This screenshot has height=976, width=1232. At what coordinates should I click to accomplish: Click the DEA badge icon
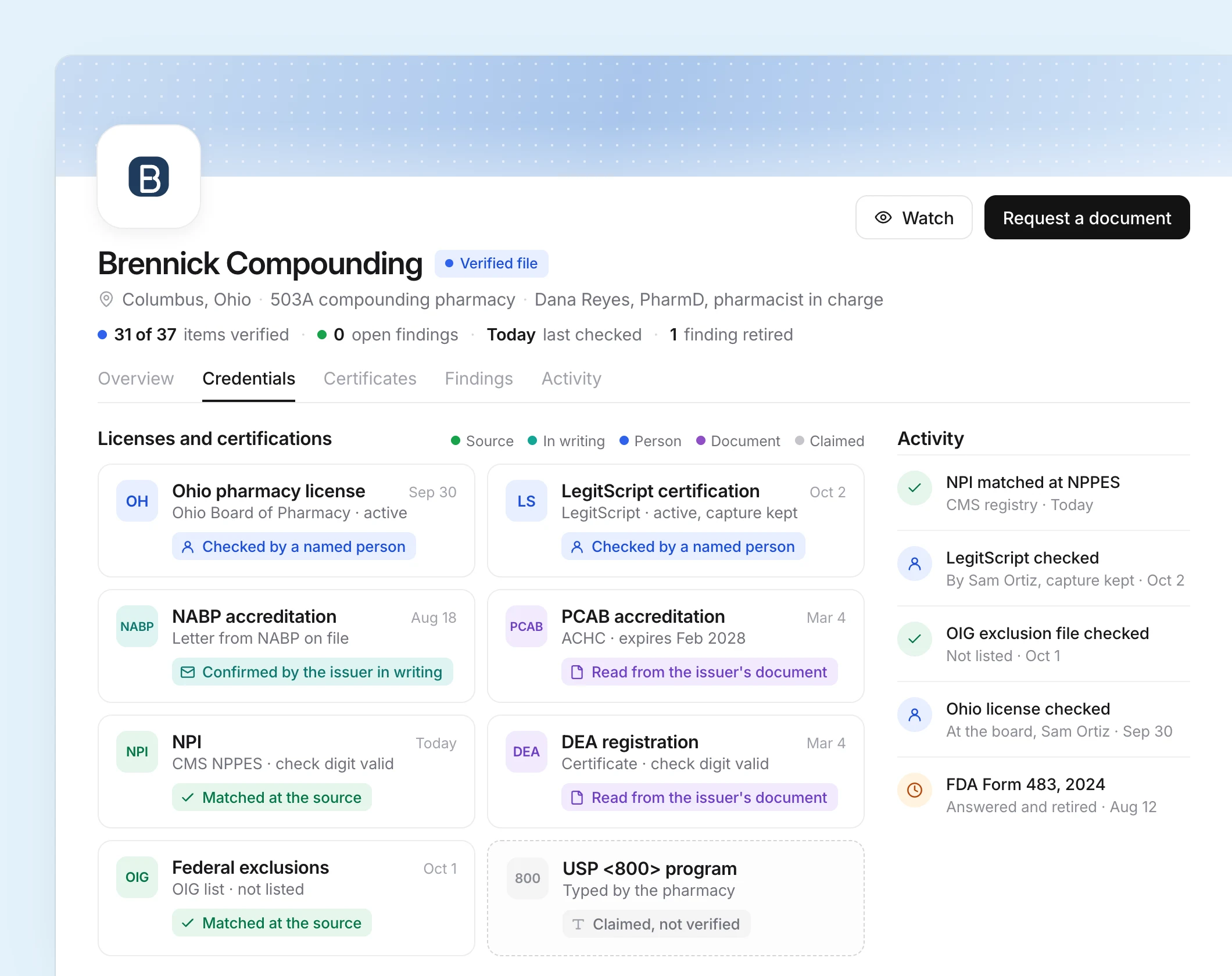point(527,752)
